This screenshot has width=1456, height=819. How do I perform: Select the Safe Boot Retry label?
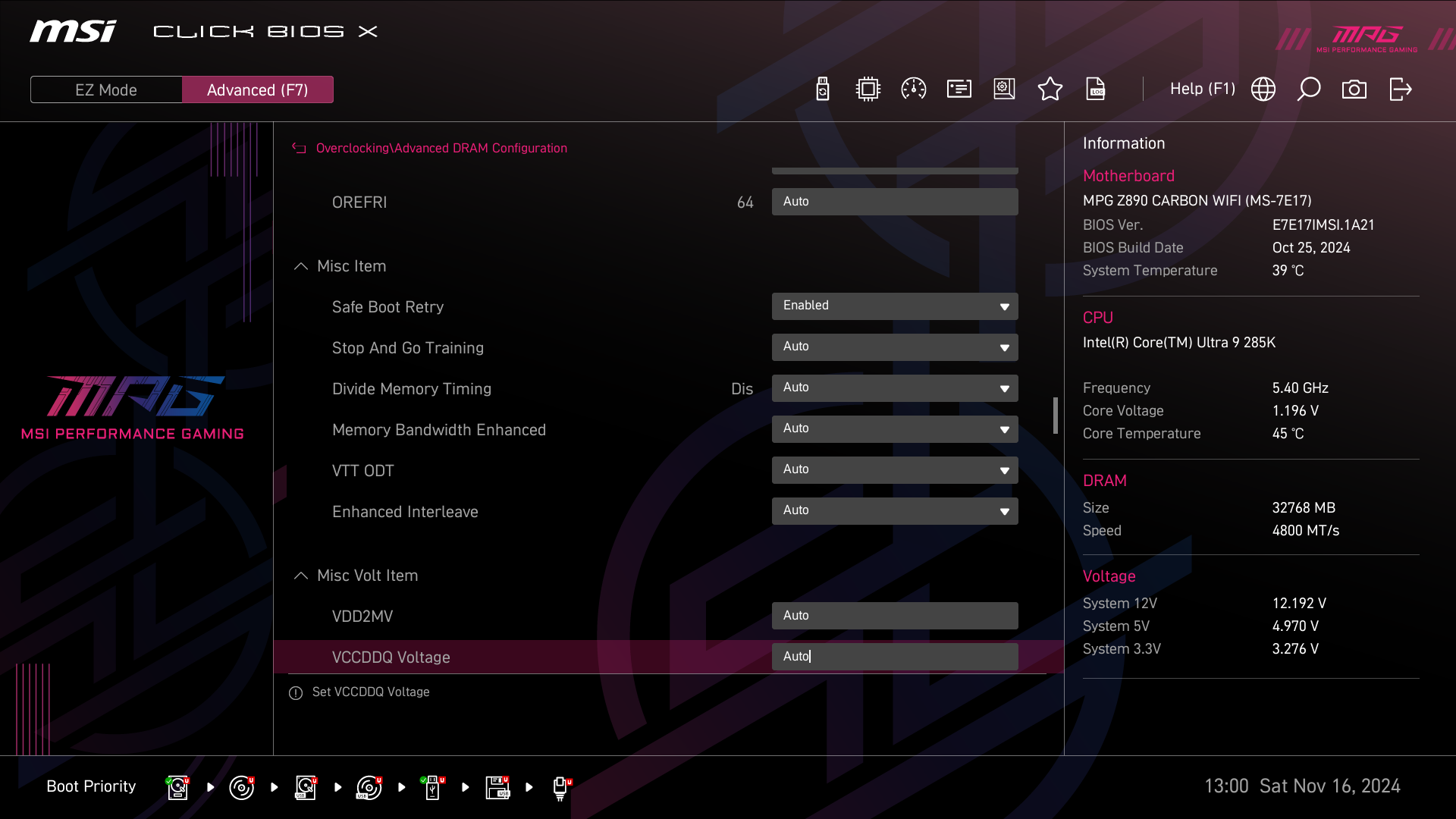click(x=388, y=307)
